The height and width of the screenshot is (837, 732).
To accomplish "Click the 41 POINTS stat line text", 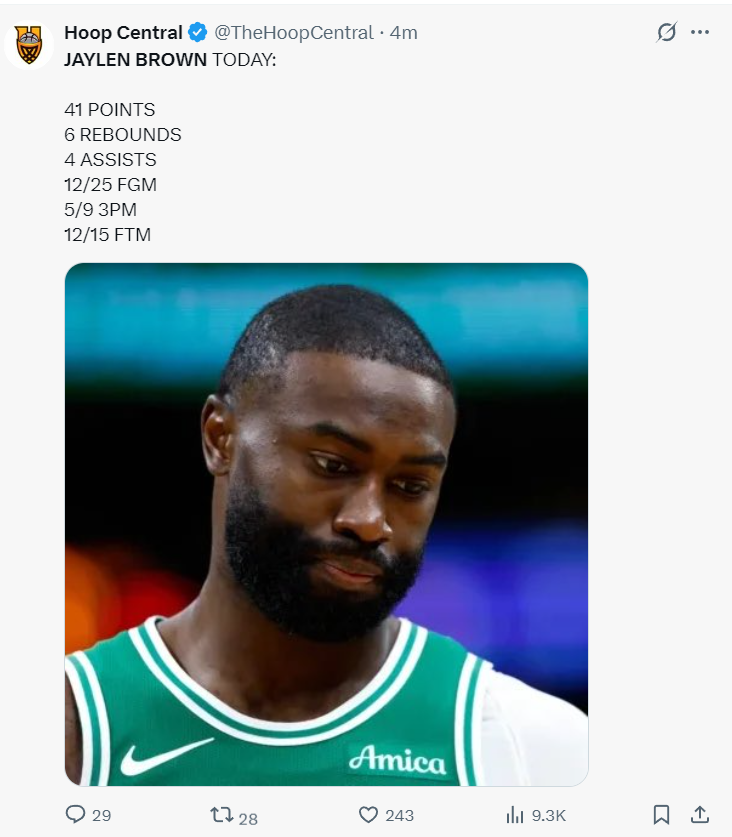I will (109, 109).
